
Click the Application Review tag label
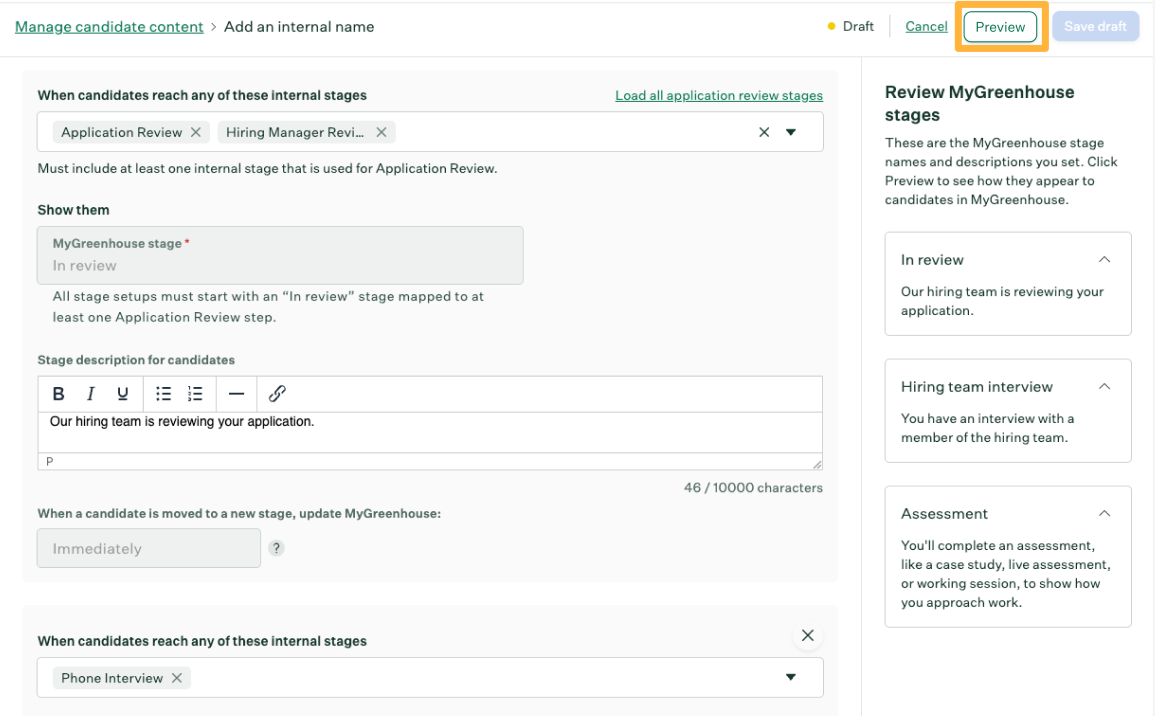(x=122, y=133)
